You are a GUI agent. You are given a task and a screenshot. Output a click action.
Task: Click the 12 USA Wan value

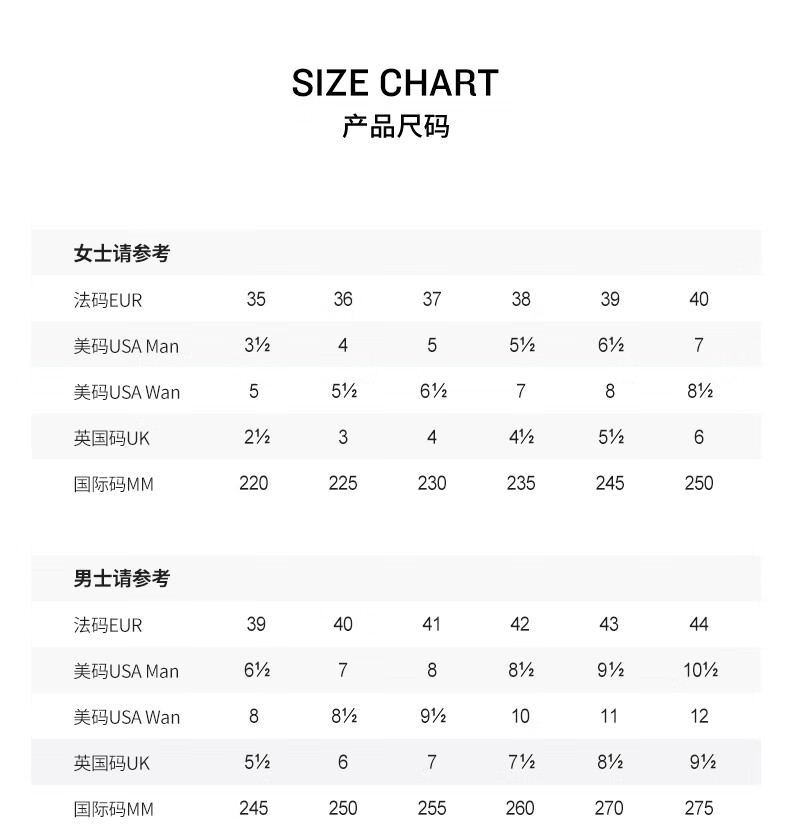699,716
